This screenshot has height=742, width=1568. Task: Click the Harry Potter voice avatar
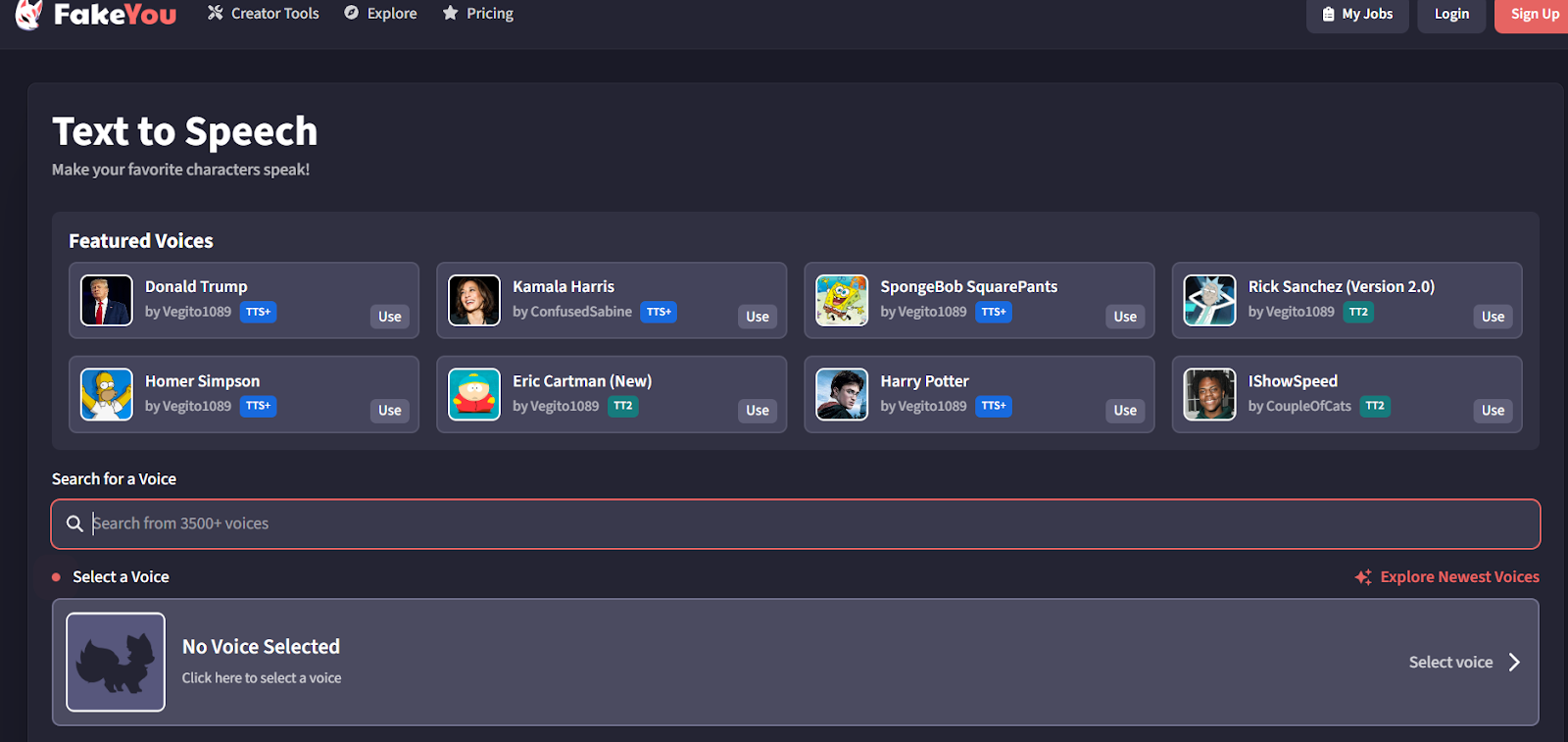coord(842,394)
